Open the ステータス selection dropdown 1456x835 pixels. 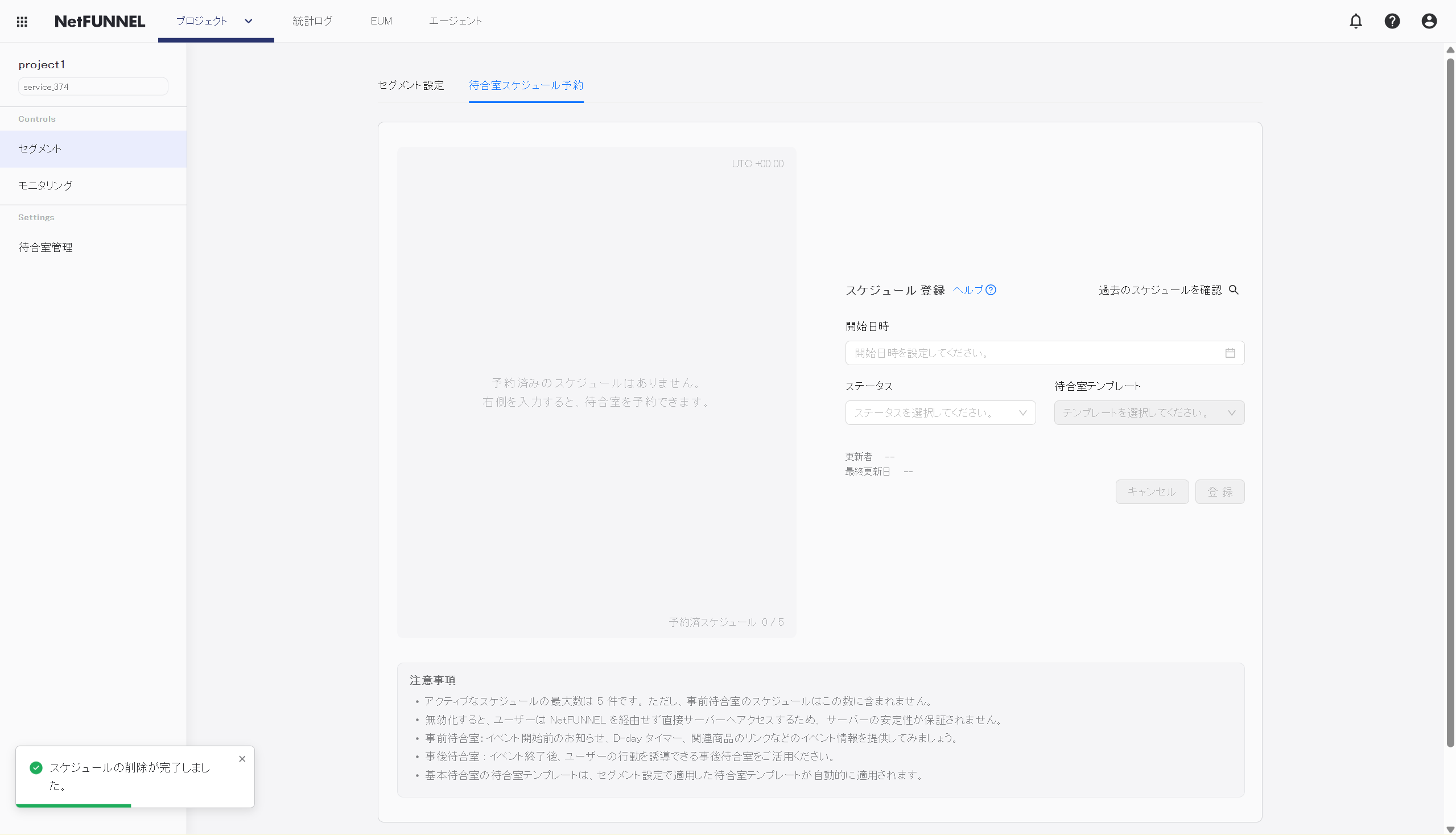(940, 412)
